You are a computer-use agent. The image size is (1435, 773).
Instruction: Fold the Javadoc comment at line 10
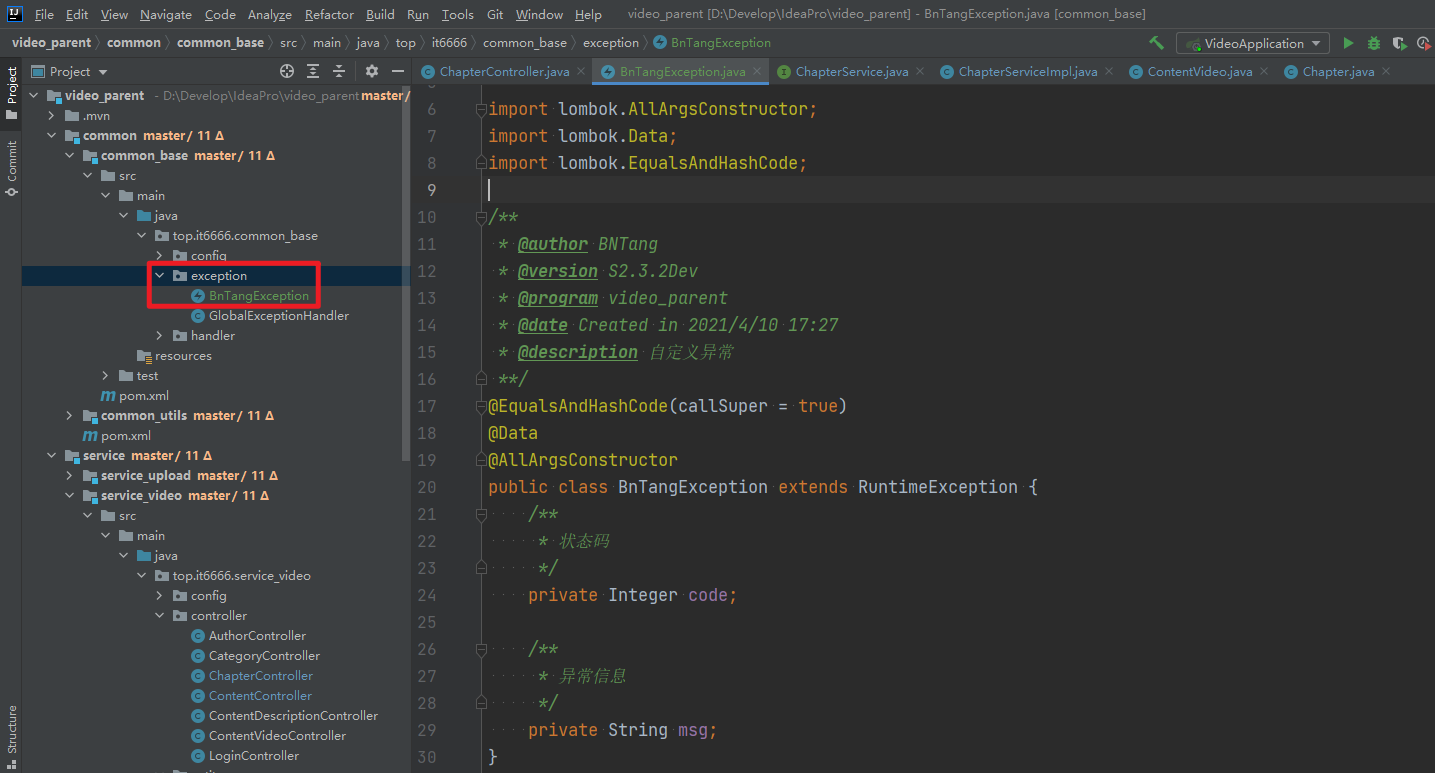pyautogui.click(x=482, y=217)
